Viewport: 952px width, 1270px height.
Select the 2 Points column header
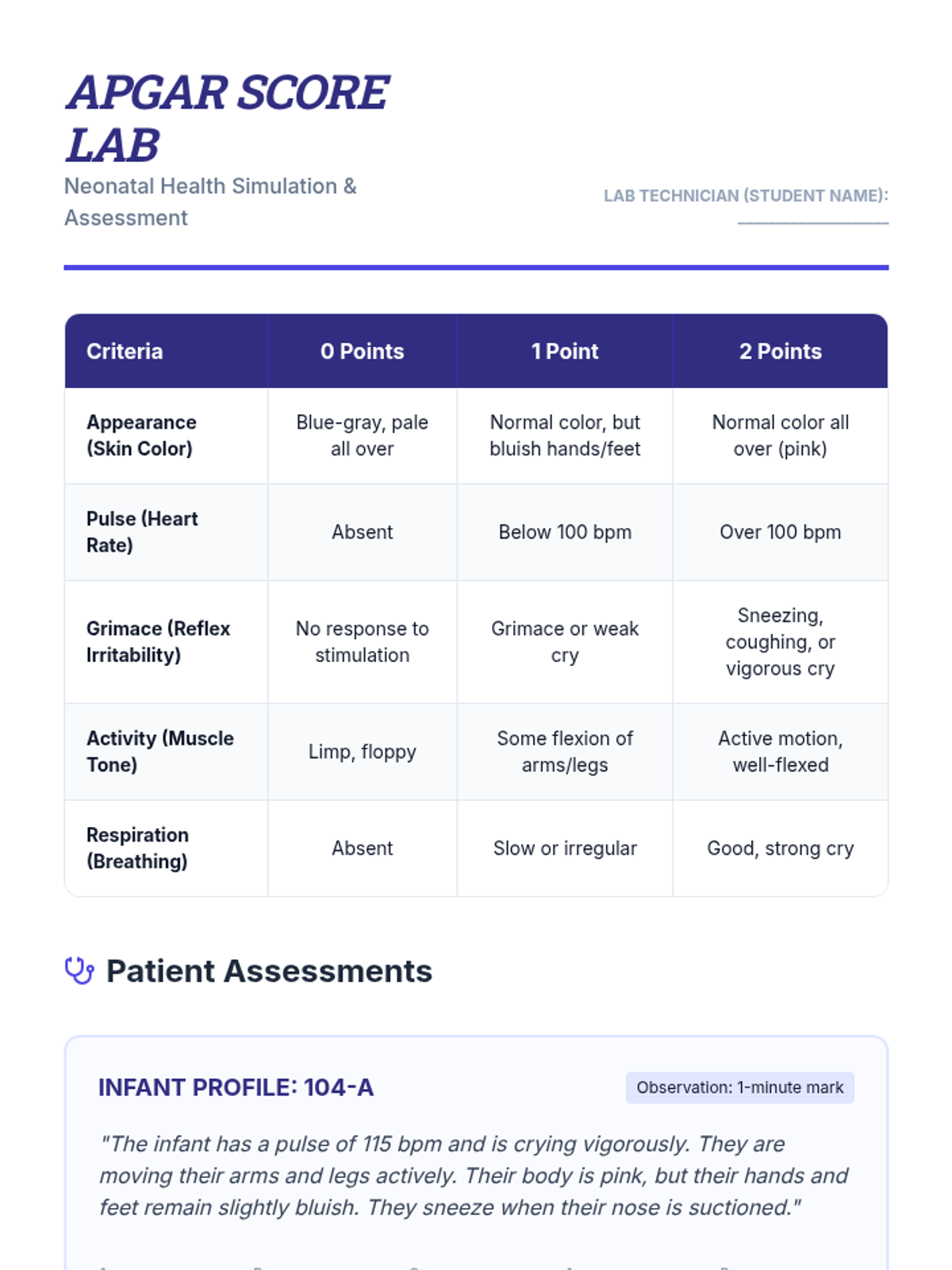pos(780,351)
